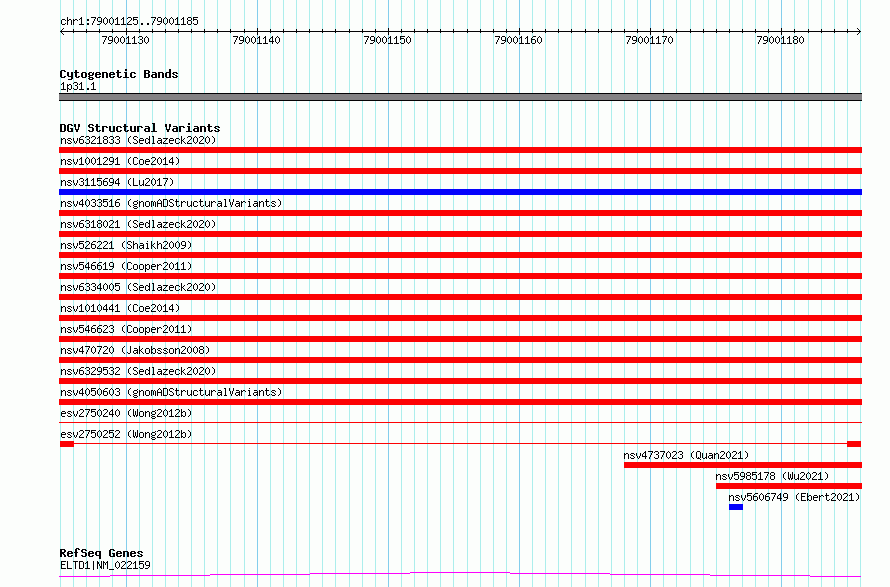The width and height of the screenshot is (890, 587).
Task: Click the 1p31.1 band label
Action: [x=78, y=86]
